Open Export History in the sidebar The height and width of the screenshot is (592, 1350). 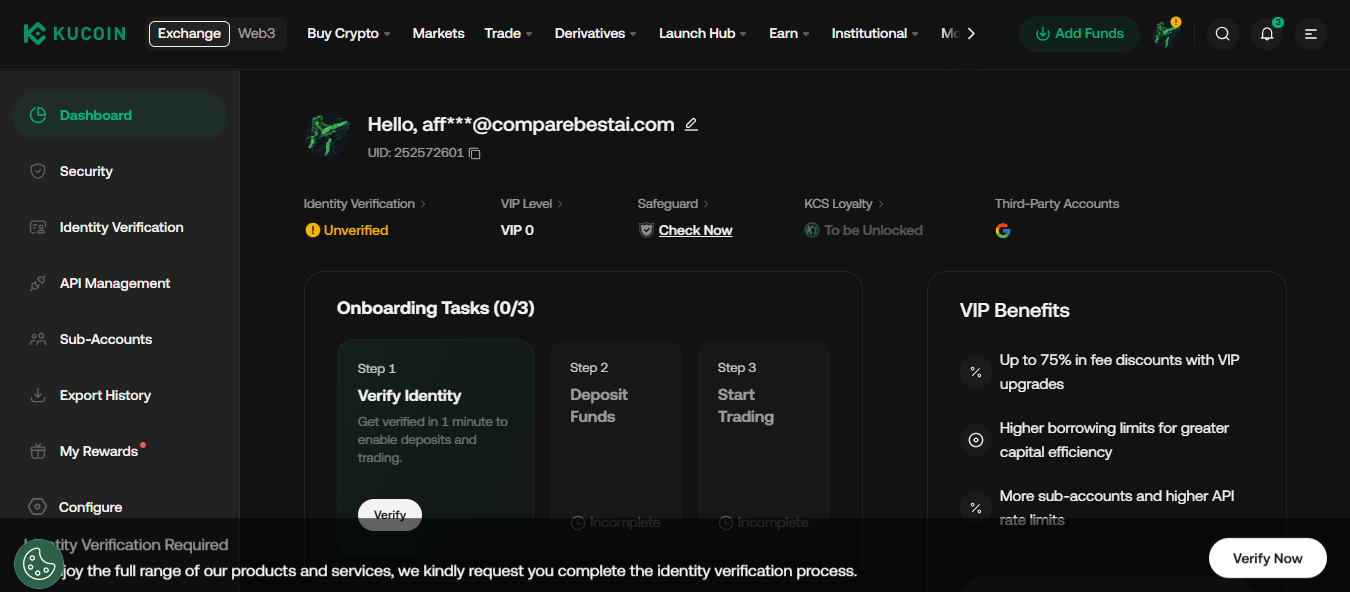pos(119,395)
